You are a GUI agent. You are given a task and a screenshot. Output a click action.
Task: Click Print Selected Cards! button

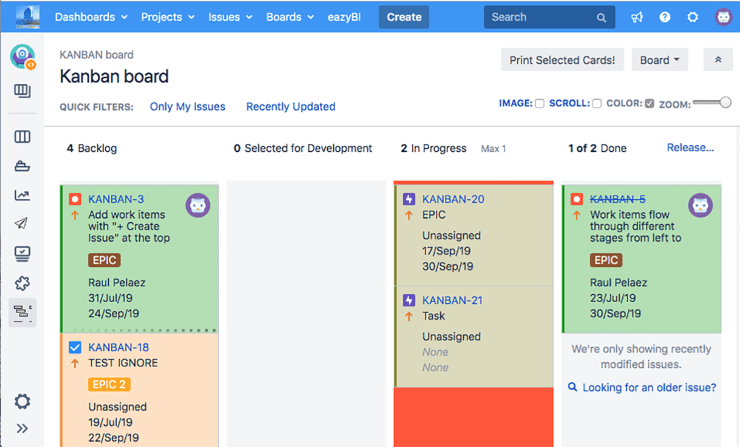561,60
